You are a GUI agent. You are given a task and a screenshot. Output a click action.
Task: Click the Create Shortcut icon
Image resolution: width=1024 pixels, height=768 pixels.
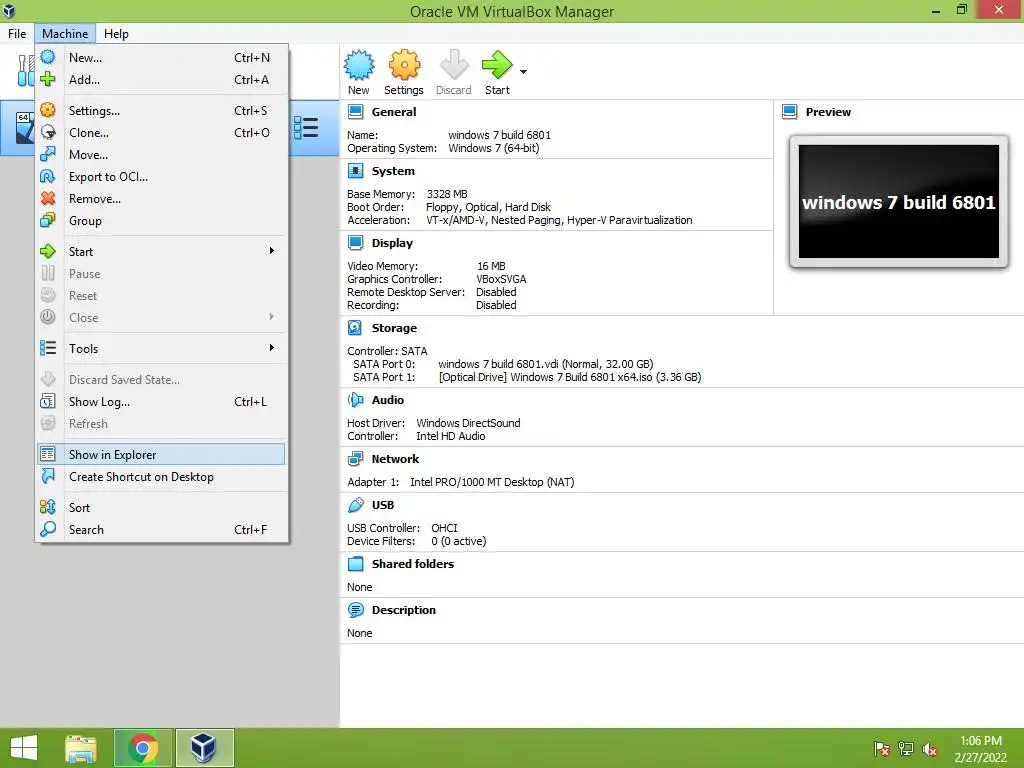click(48, 477)
